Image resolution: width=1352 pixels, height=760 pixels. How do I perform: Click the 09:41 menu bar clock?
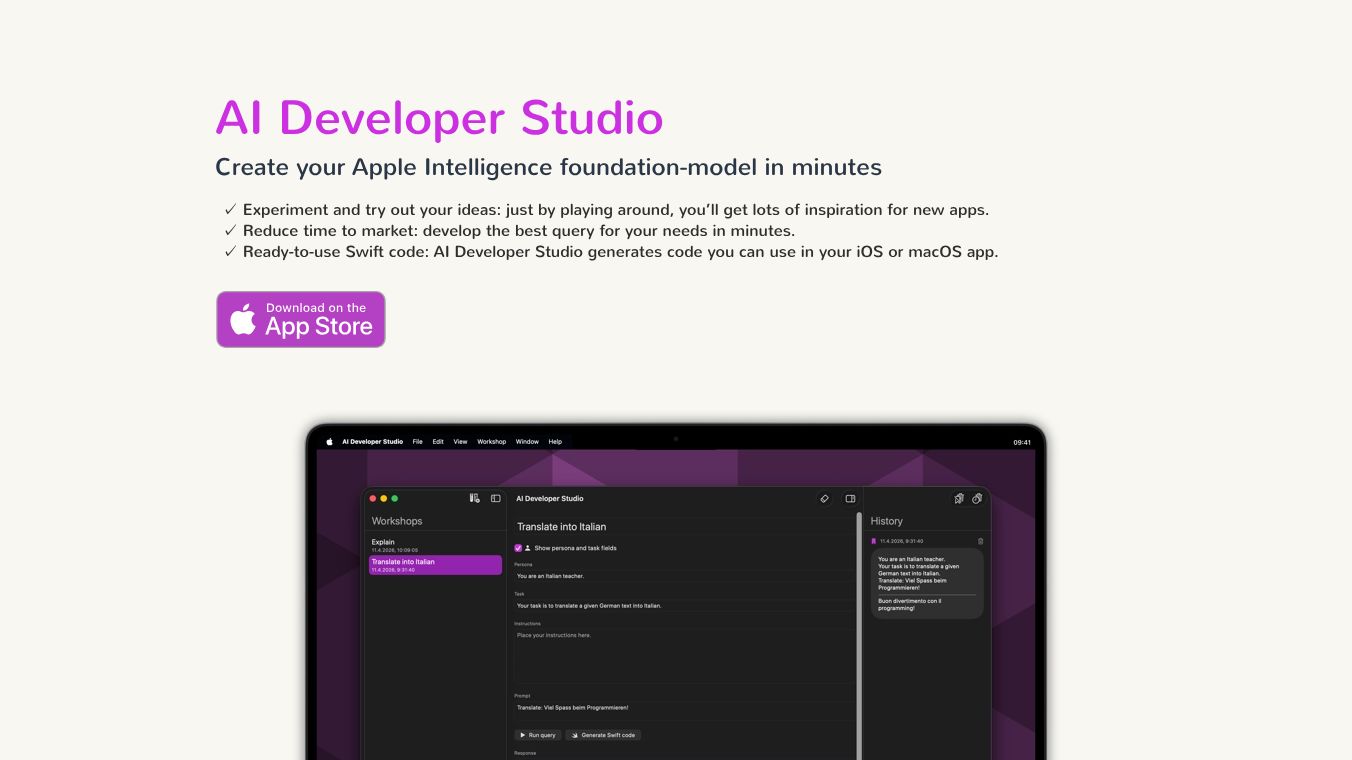[x=1022, y=442]
